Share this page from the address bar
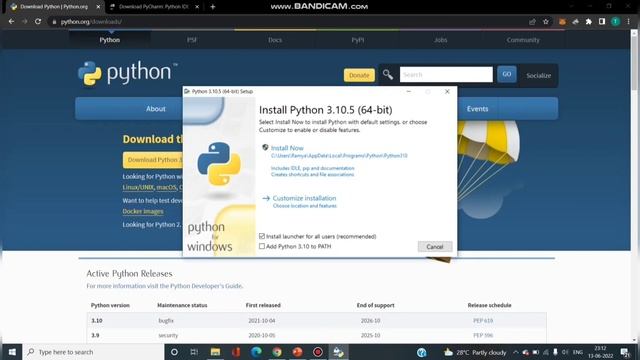The width and height of the screenshot is (640, 360). click(x=532, y=22)
